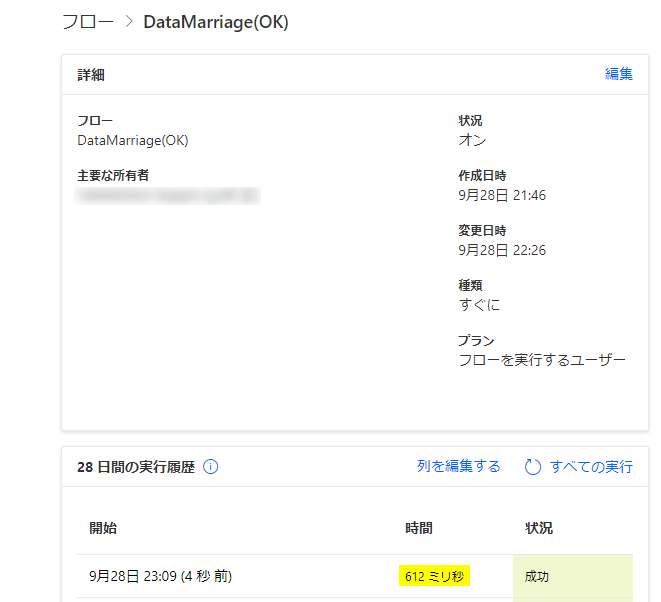661x602 pixels.
Task: Click the 開始 column header
Action: 103,528
